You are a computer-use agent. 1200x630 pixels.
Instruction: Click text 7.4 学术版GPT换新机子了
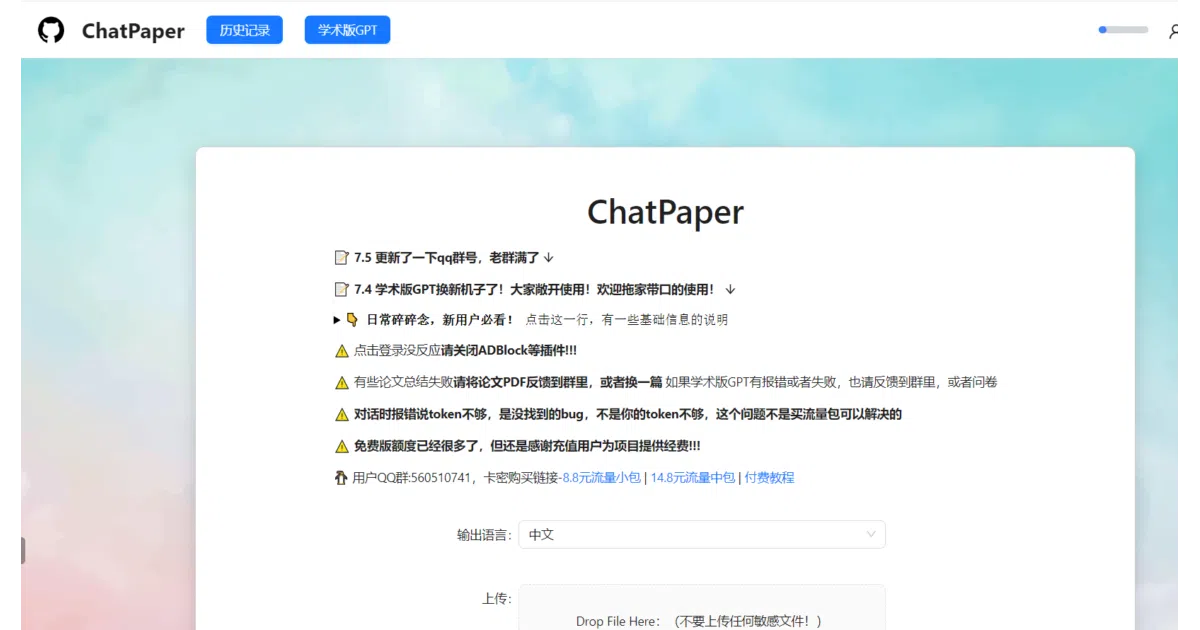(x=429, y=289)
